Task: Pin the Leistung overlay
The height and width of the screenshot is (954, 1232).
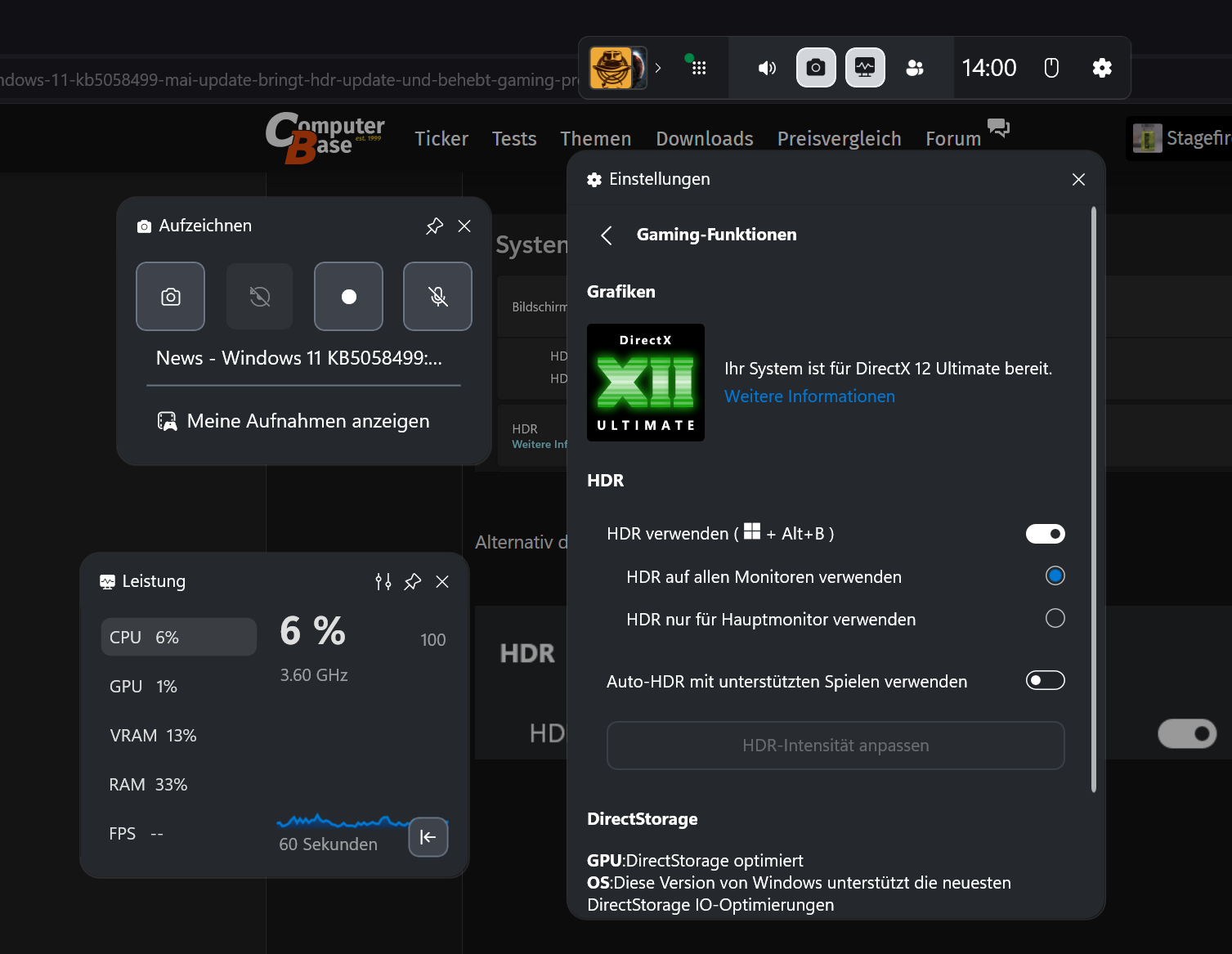Action: (x=412, y=581)
